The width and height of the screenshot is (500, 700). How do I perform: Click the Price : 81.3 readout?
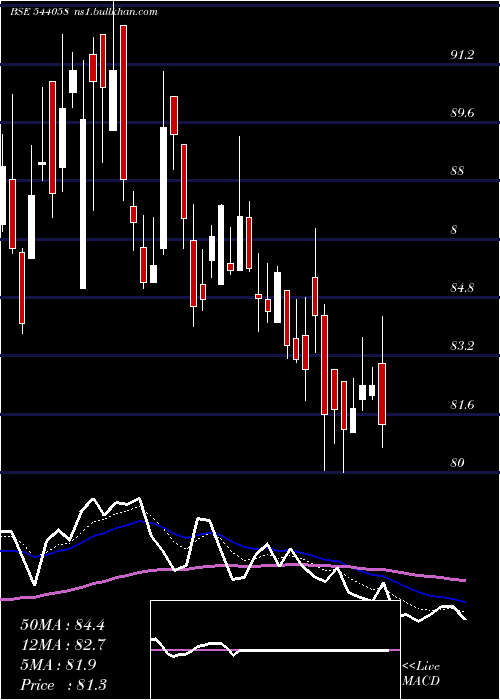click(63, 685)
